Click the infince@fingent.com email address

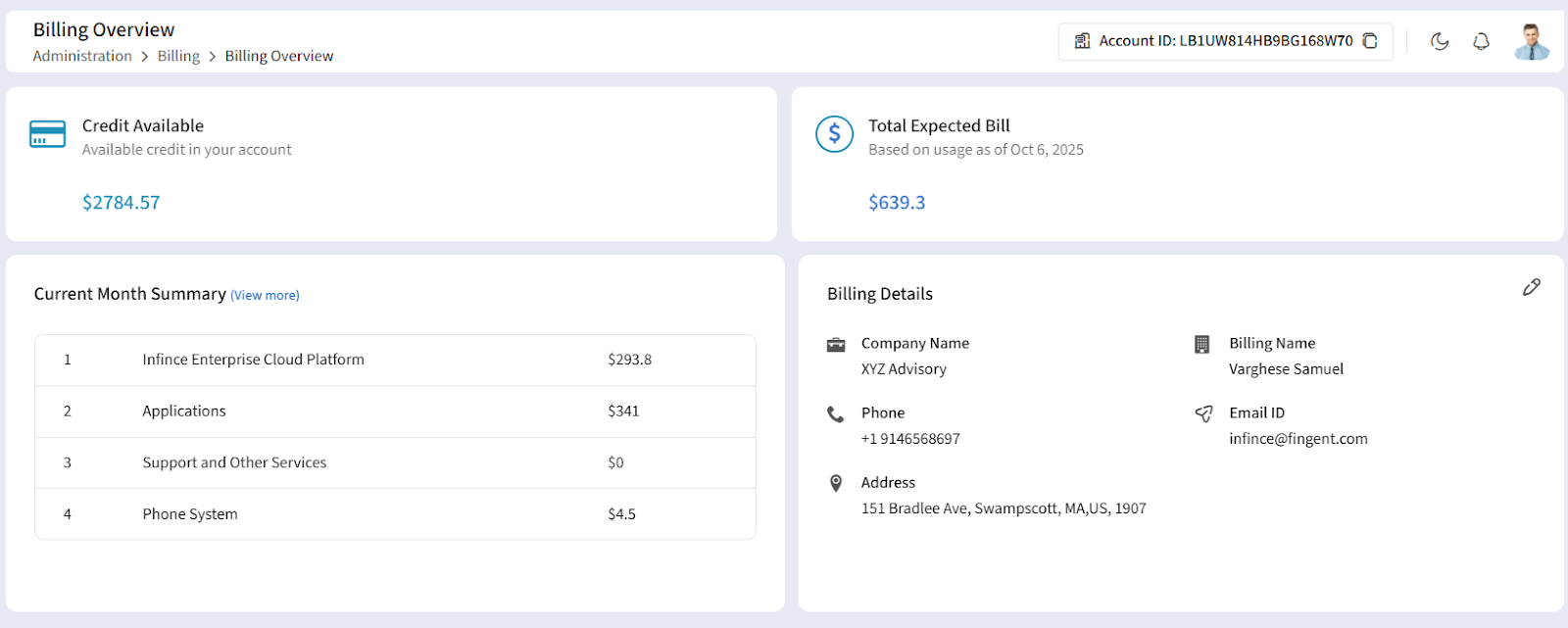coord(1298,439)
